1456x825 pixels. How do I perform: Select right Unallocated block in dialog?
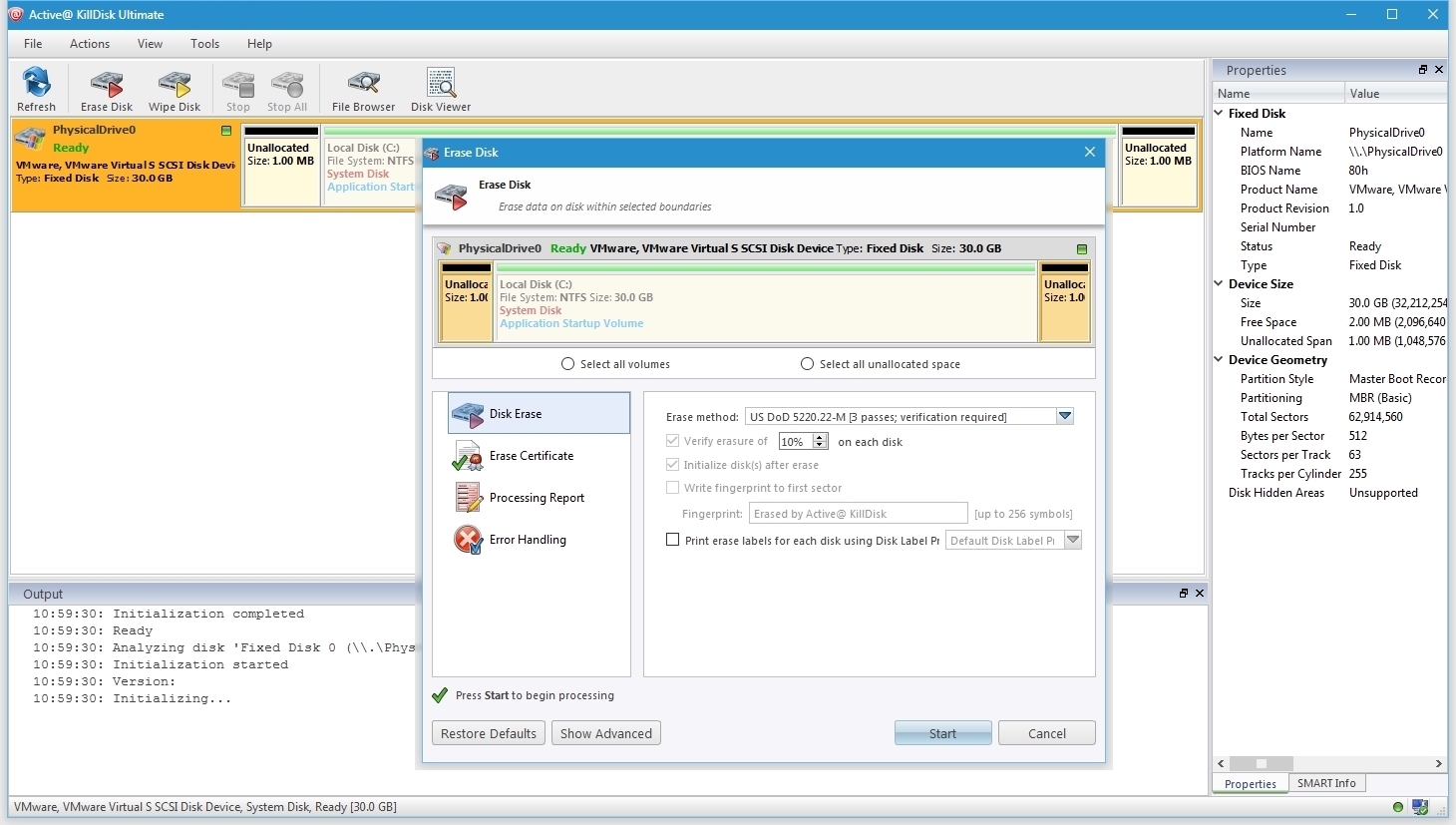pos(1064,303)
